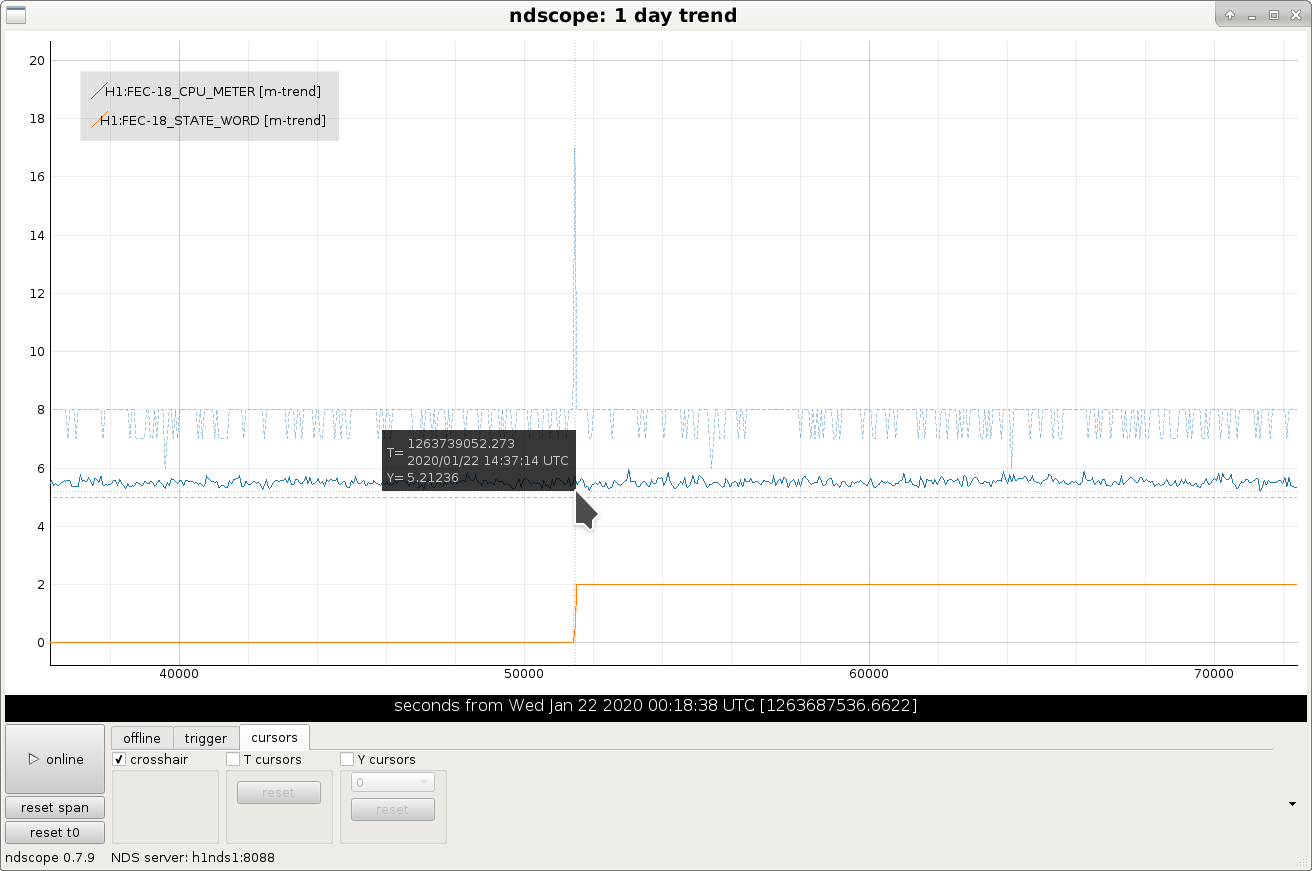The width and height of the screenshot is (1312, 871).
Task: Disable the crosshair checkbox
Action: (120, 760)
